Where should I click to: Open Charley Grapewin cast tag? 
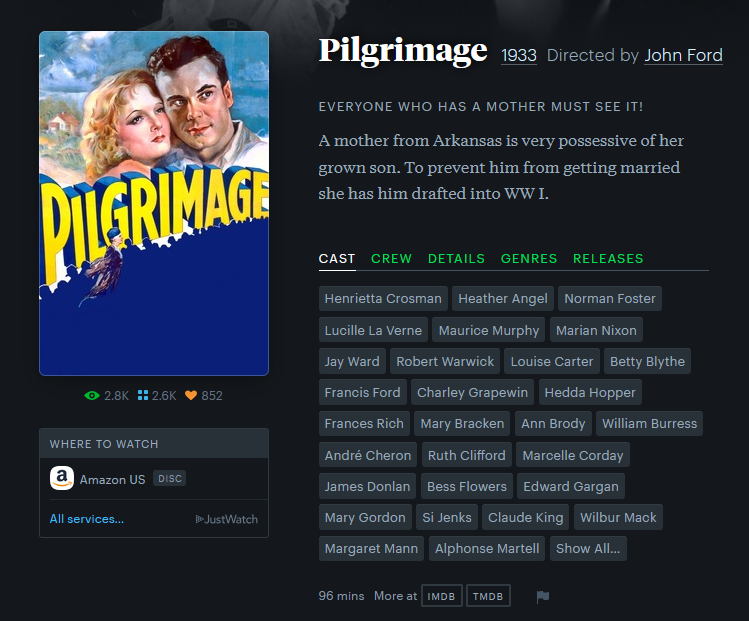[472, 392]
